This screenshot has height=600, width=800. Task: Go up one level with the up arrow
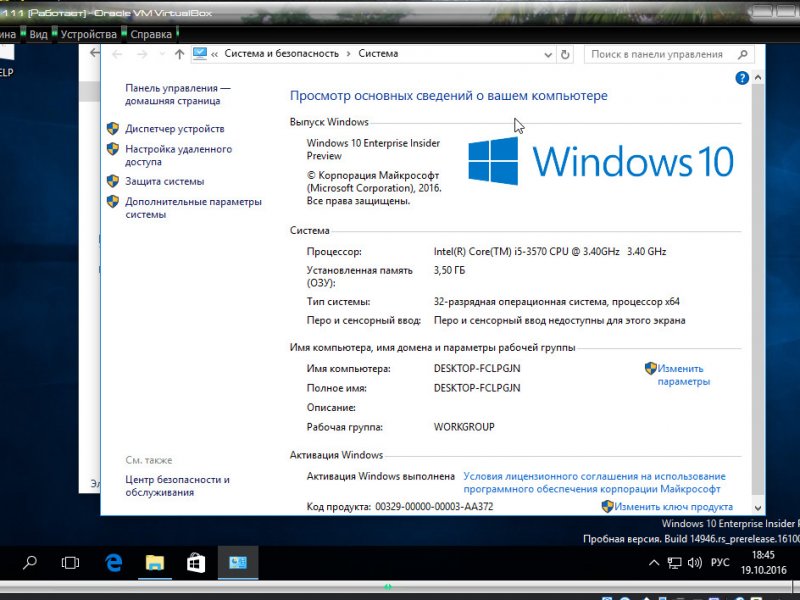pyautogui.click(x=179, y=54)
